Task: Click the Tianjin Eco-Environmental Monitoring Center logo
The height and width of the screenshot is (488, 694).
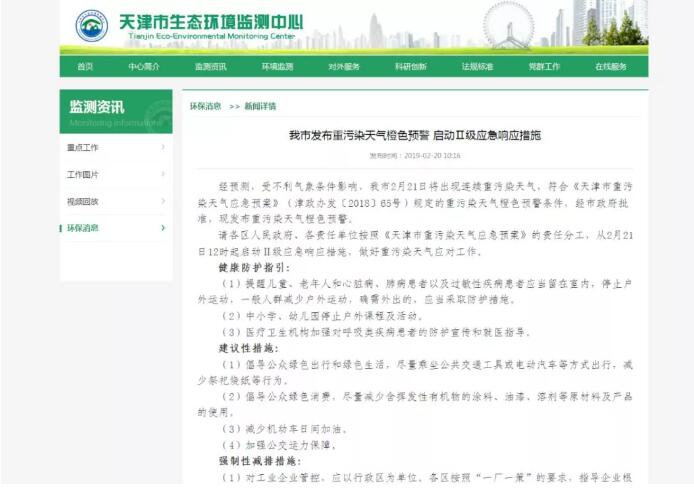Action: click(x=92, y=26)
